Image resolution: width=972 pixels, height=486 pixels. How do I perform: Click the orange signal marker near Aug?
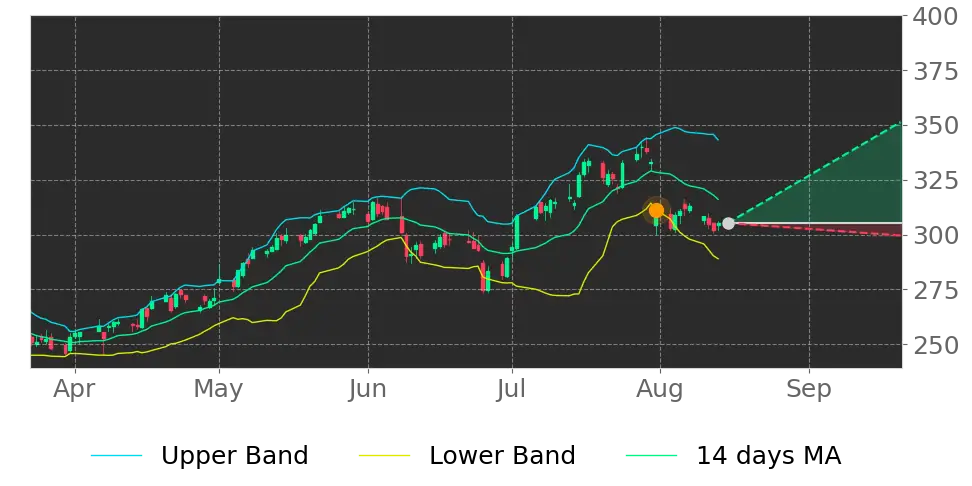[x=656, y=211]
